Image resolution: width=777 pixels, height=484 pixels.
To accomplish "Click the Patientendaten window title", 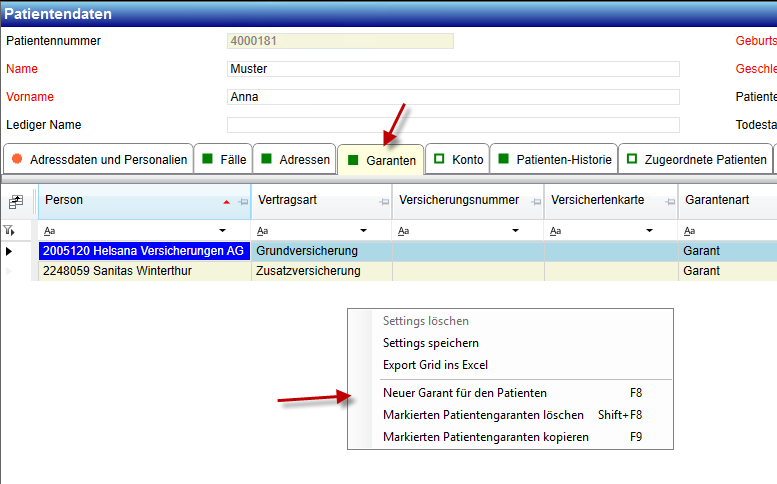I will pos(58,14).
